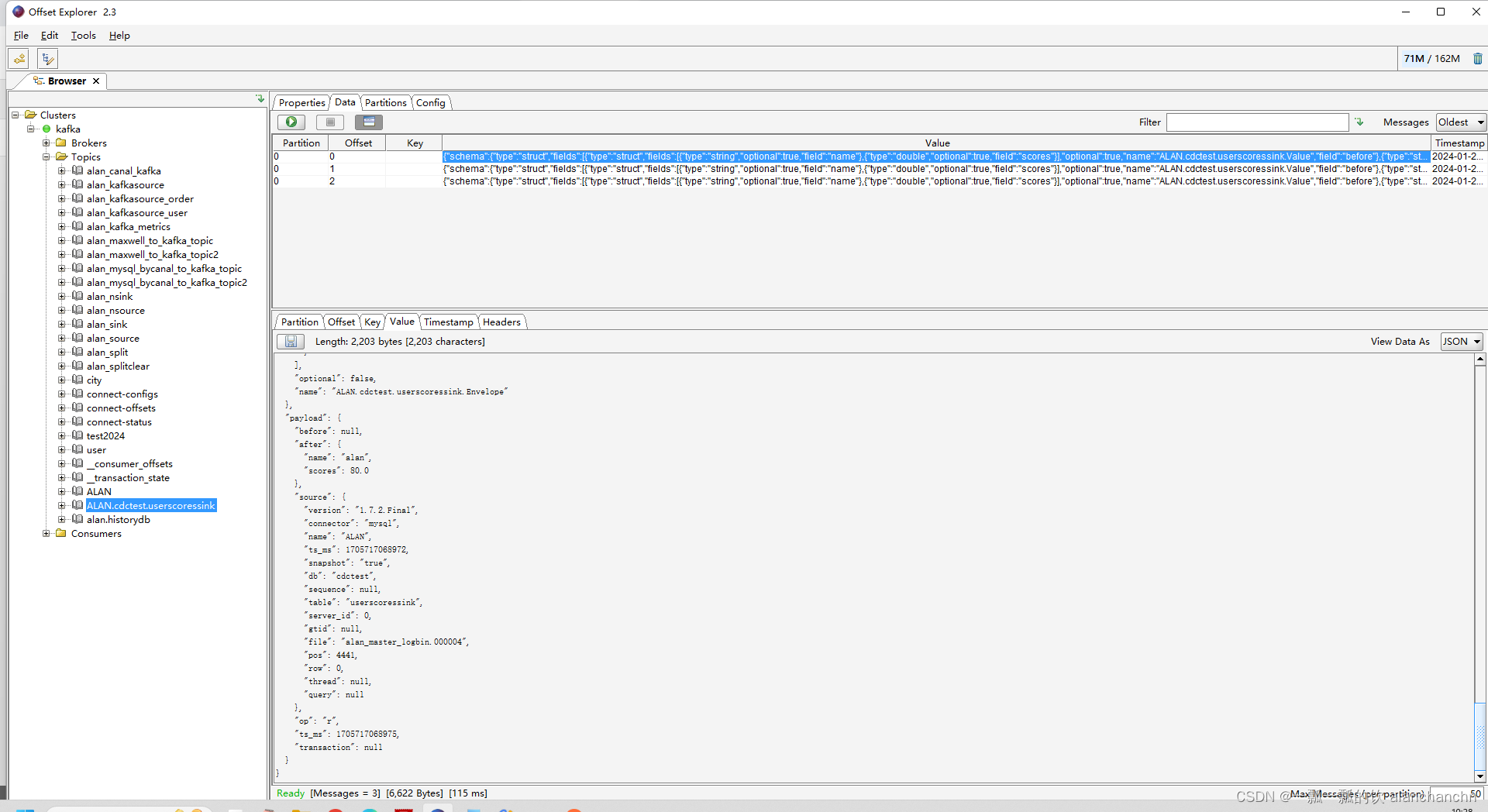Click the Browser tab tree icon
The height and width of the screenshot is (812, 1488).
coord(38,81)
